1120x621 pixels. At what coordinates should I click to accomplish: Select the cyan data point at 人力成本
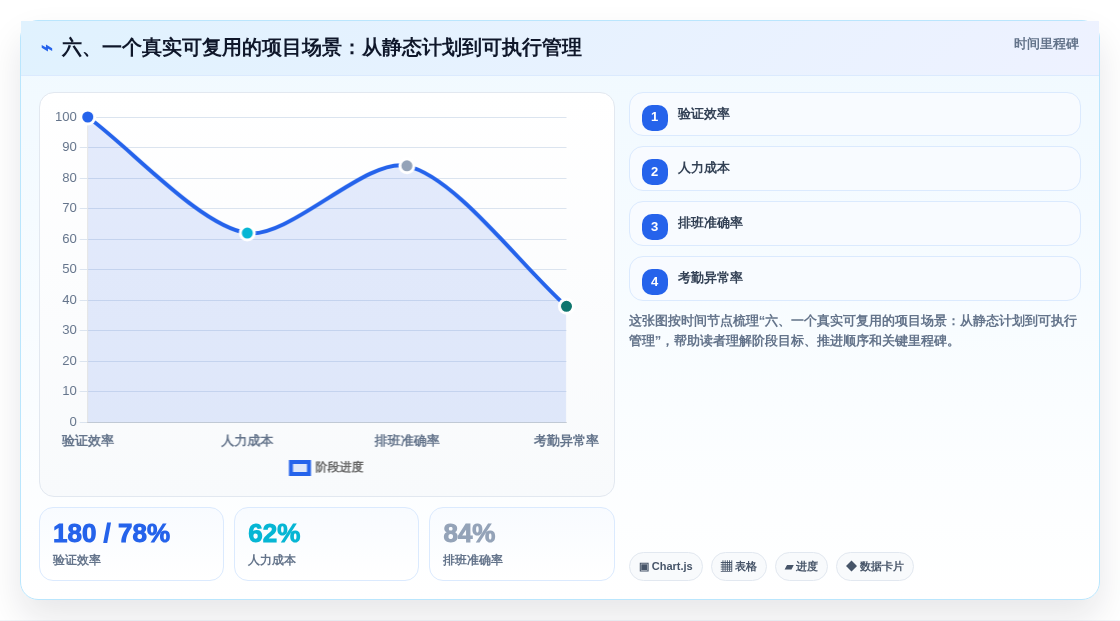(x=247, y=233)
